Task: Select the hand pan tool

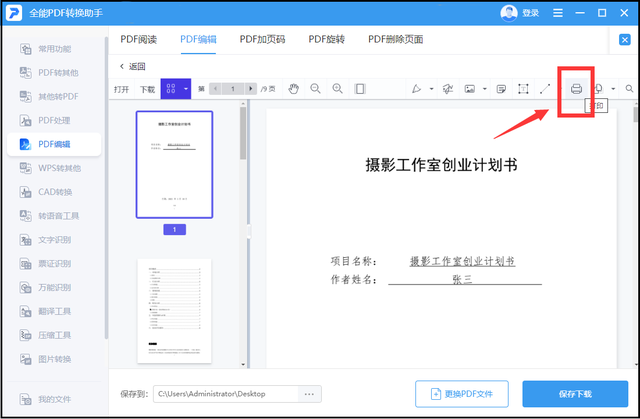Action: (x=293, y=89)
